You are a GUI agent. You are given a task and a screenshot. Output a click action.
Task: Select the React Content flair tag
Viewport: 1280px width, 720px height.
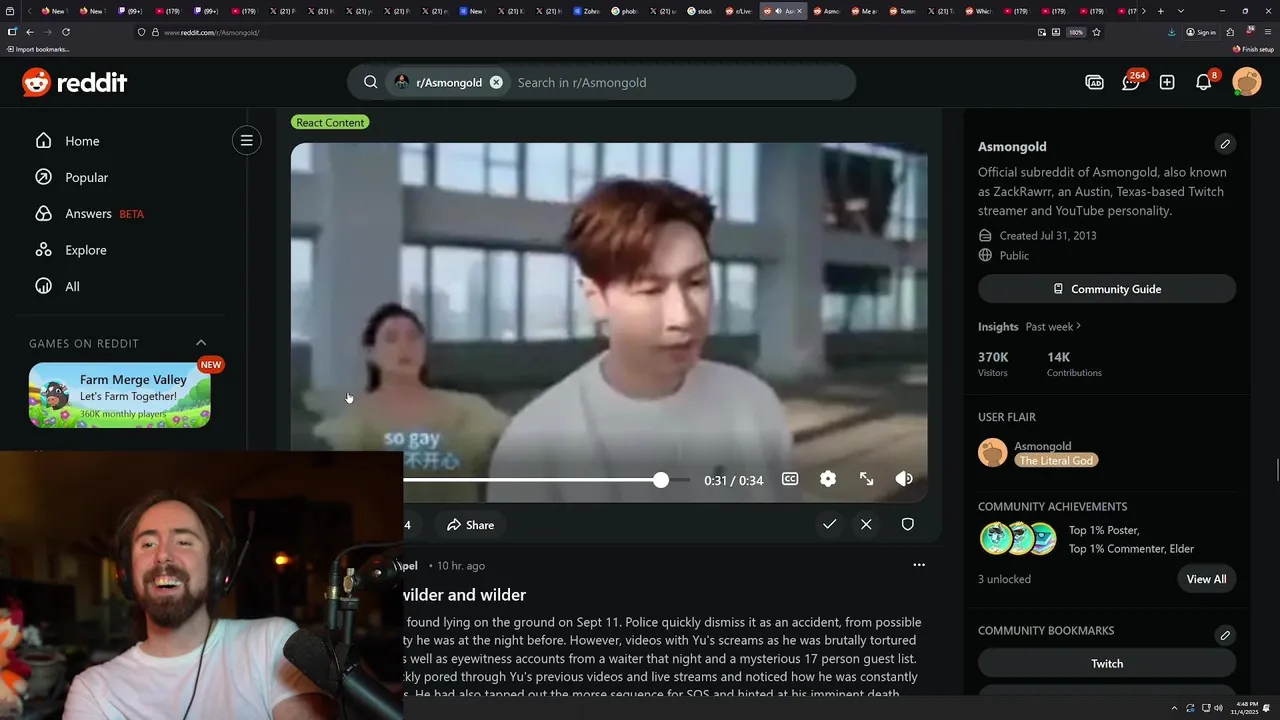click(330, 122)
